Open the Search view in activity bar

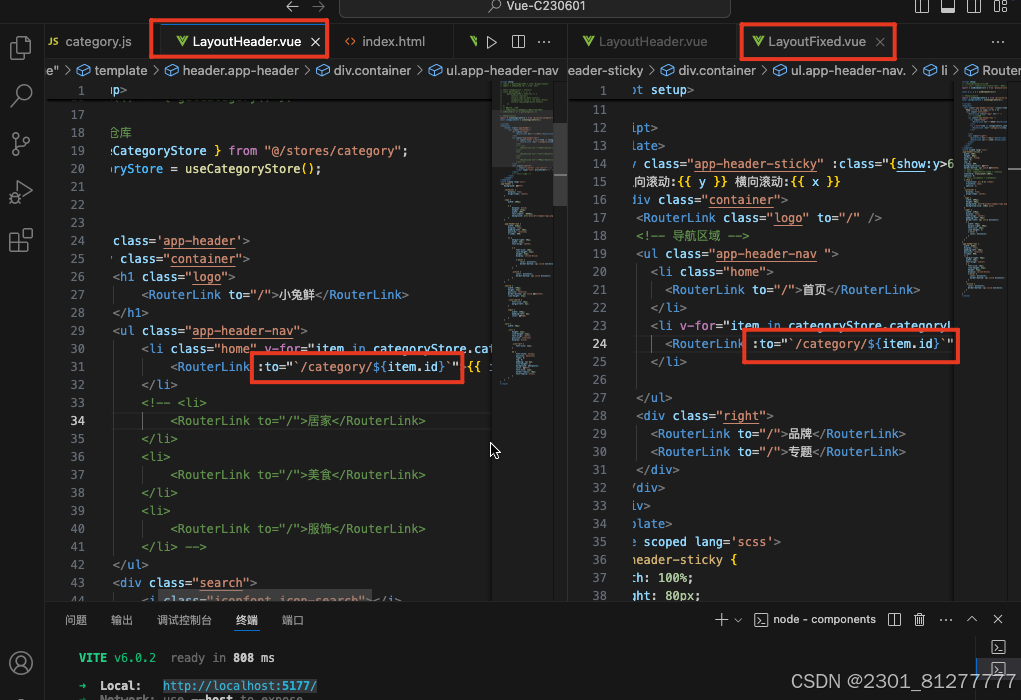pyautogui.click(x=21, y=95)
